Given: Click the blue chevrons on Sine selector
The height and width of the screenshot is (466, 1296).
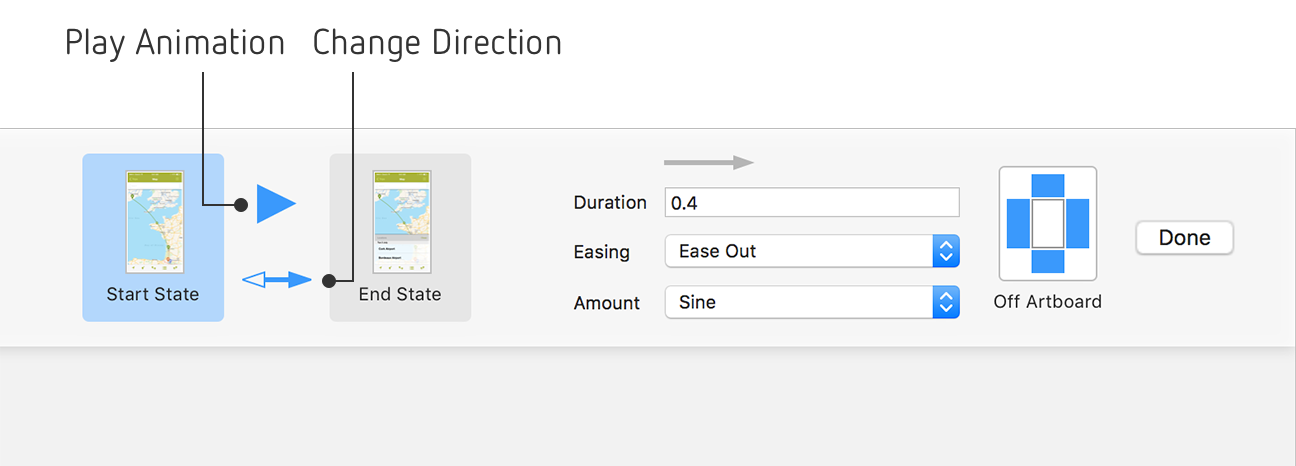Looking at the screenshot, I should click(x=946, y=302).
